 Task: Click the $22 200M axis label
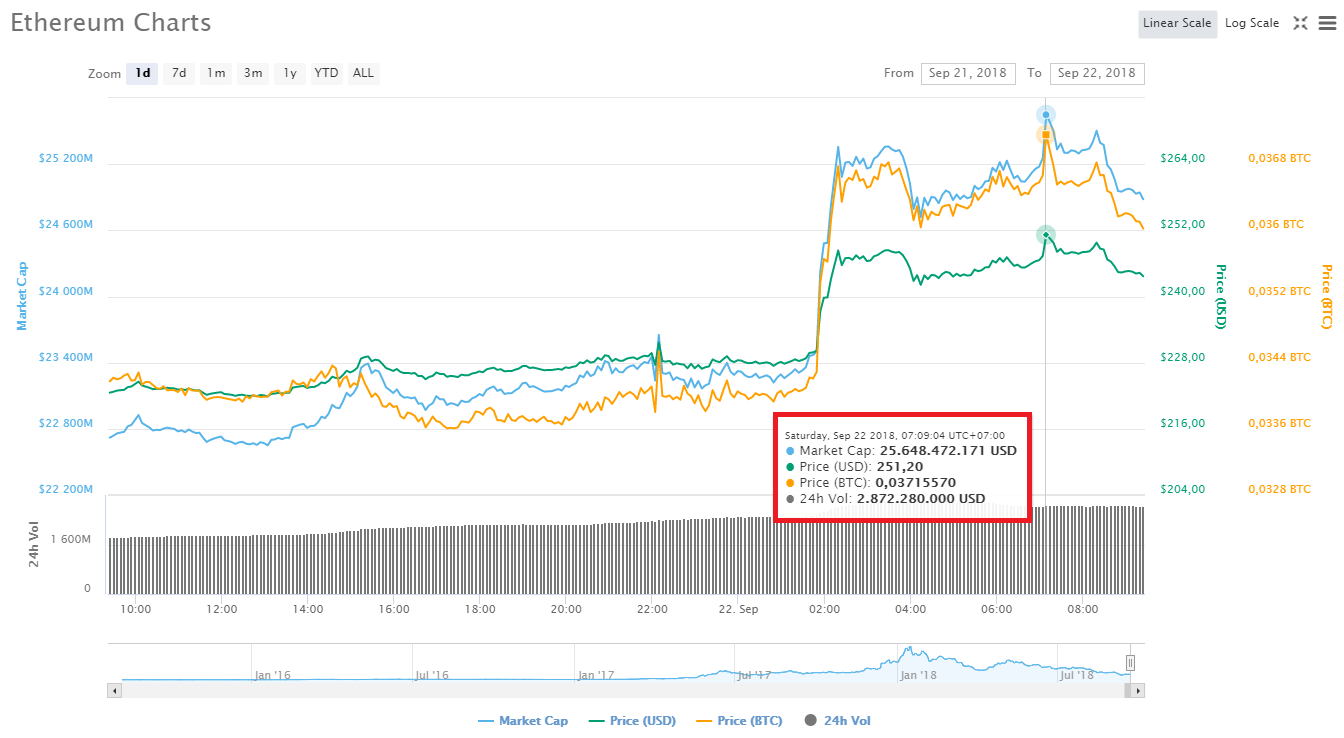pos(66,490)
